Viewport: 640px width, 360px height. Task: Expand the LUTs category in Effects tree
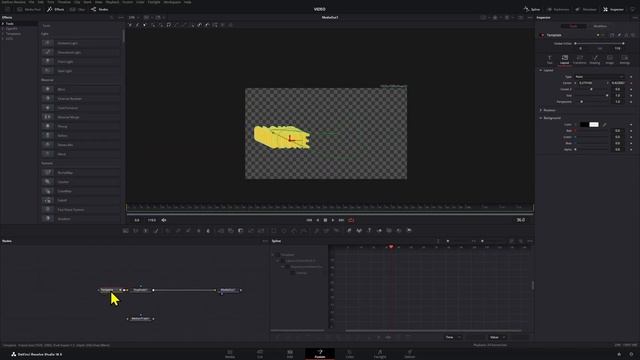click(3, 39)
